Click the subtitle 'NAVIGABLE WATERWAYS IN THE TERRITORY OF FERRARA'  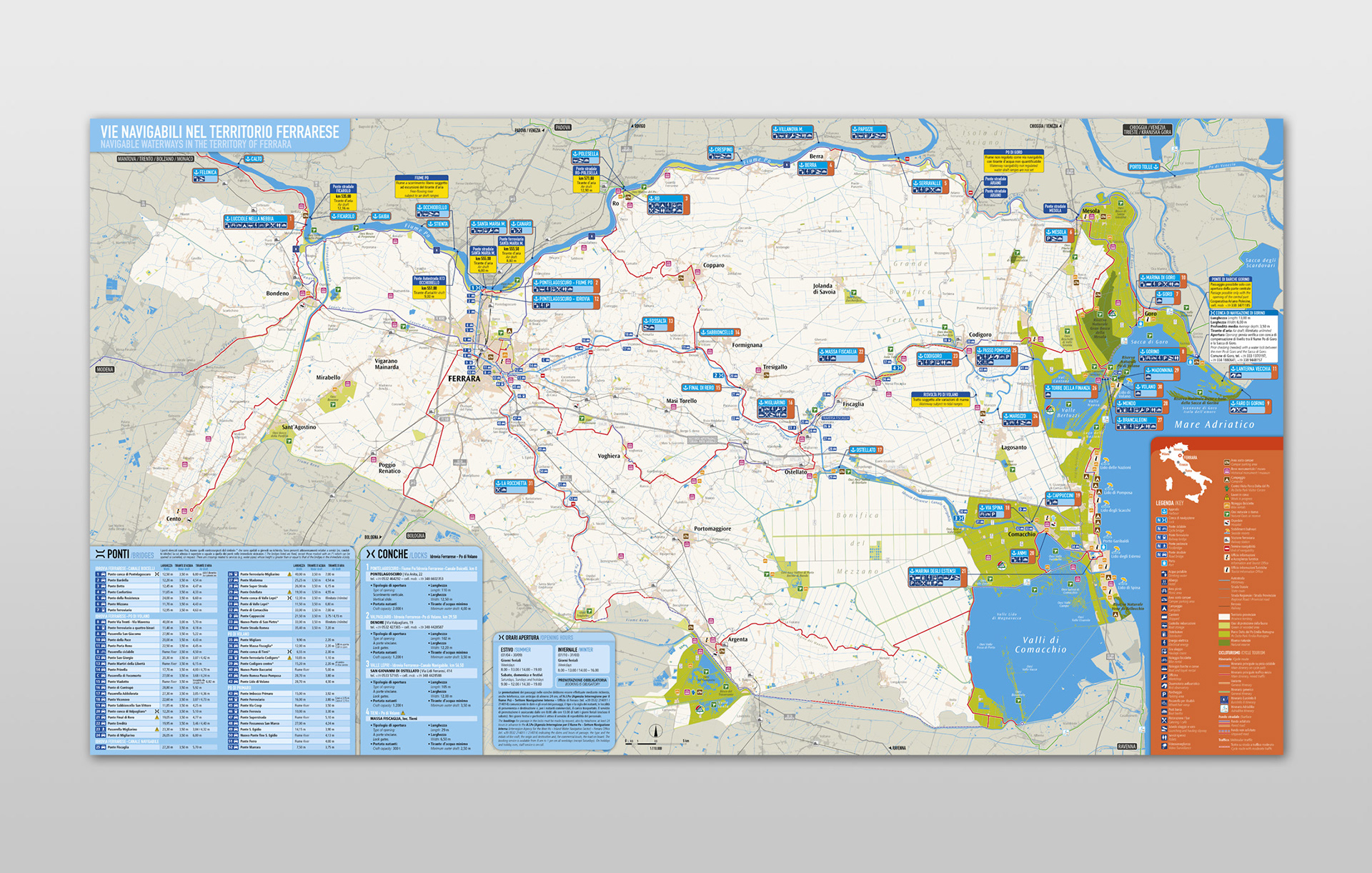tap(196, 144)
